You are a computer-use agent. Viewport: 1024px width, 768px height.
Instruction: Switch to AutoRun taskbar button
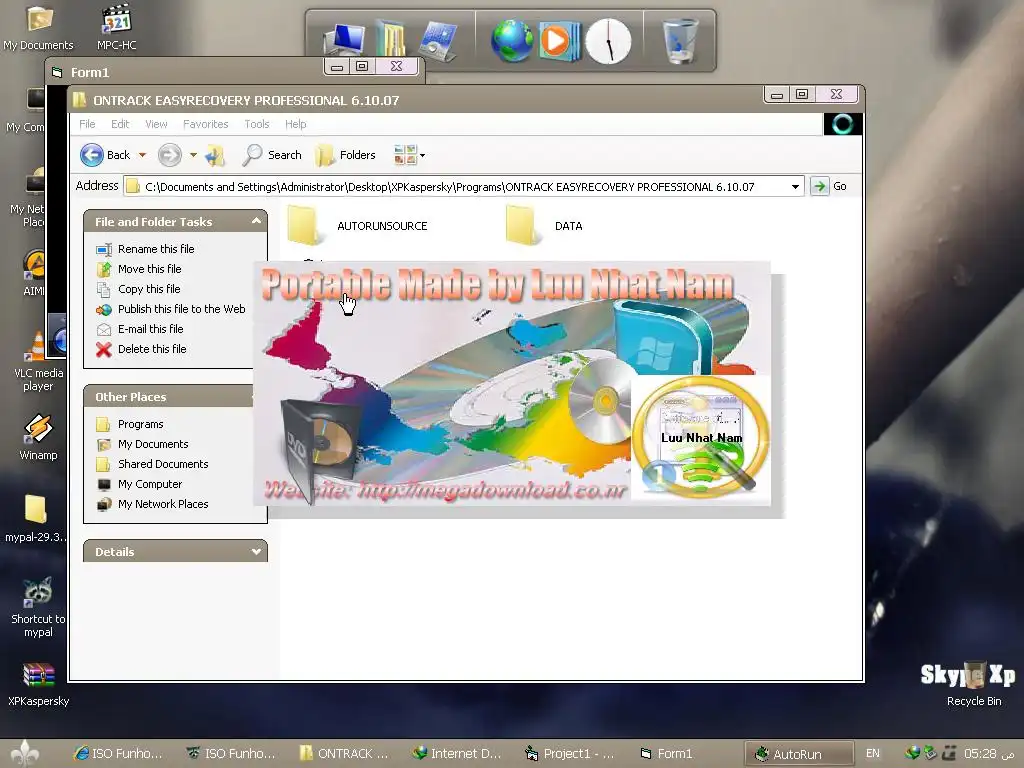pos(799,754)
